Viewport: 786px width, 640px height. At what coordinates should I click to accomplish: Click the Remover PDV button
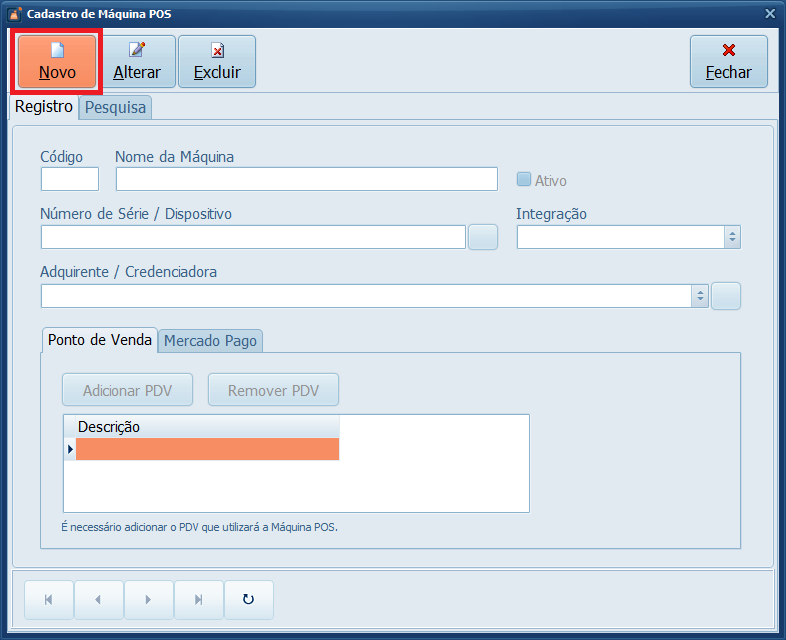[273, 390]
